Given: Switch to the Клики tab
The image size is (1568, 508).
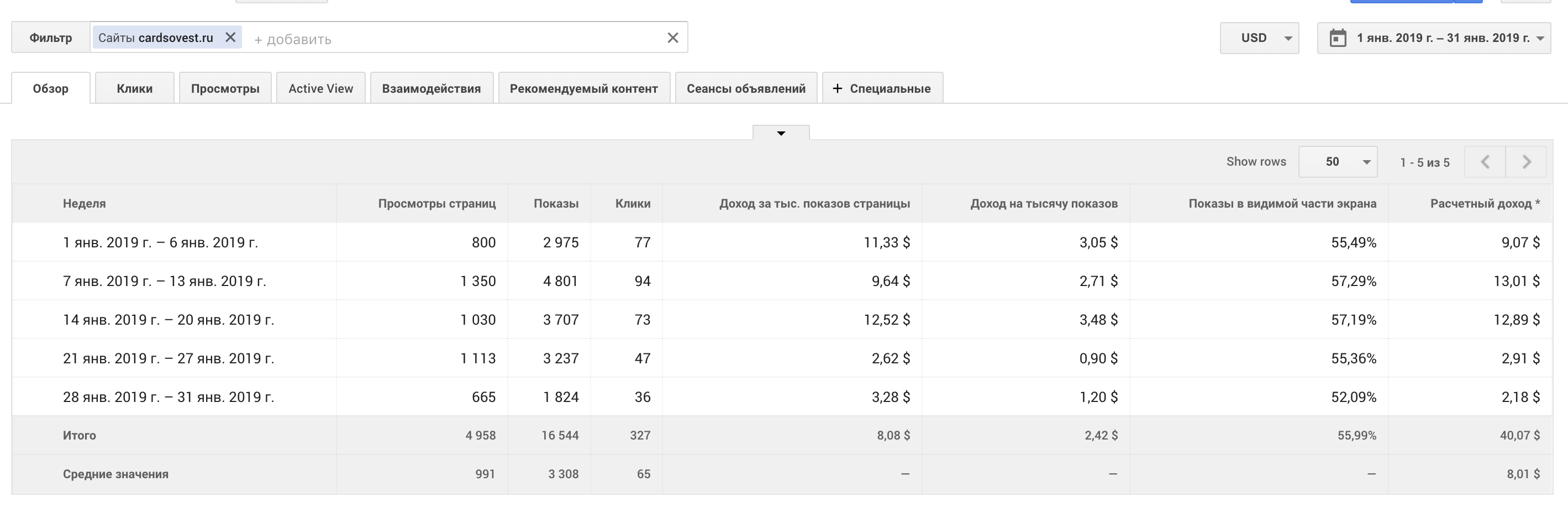Looking at the screenshot, I should (134, 89).
